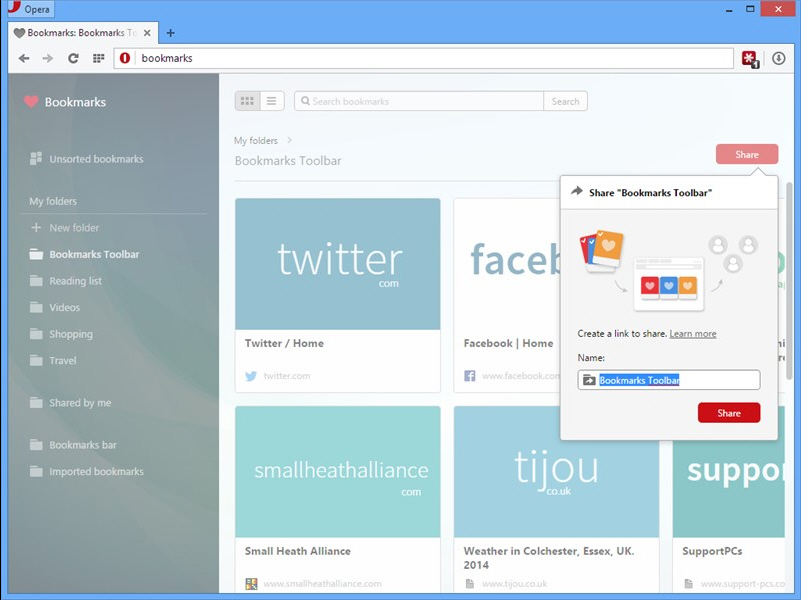Open the downloads arrow icon
The height and width of the screenshot is (600, 801).
click(x=779, y=58)
